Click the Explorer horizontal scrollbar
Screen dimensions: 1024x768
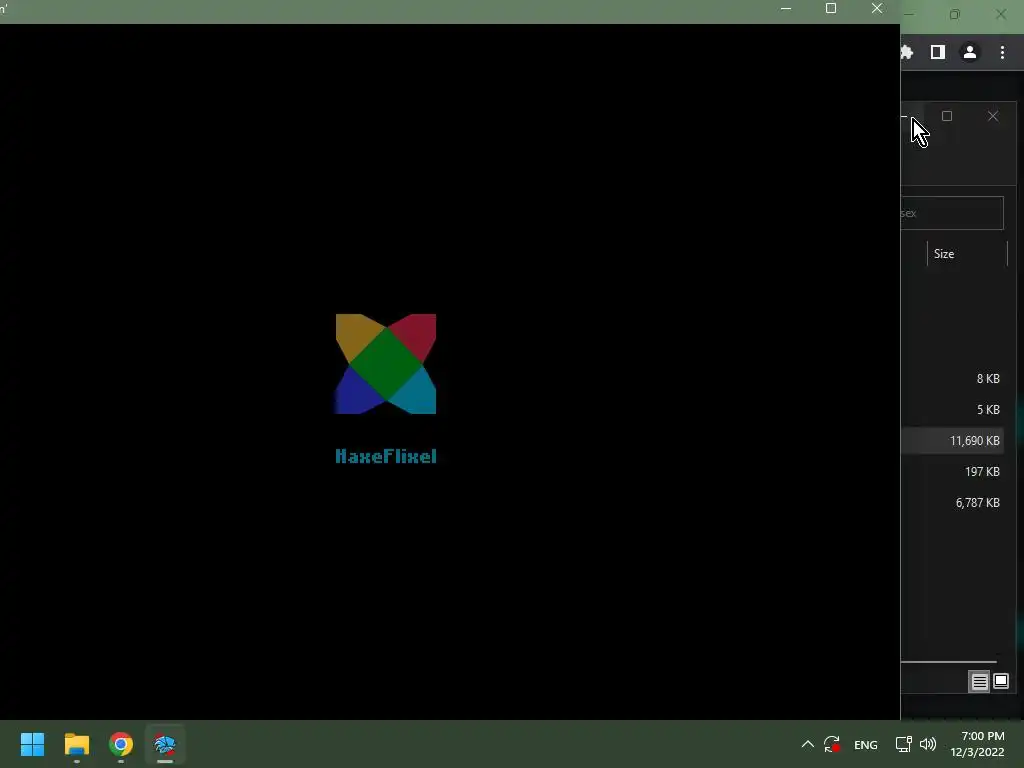[x=949, y=662]
